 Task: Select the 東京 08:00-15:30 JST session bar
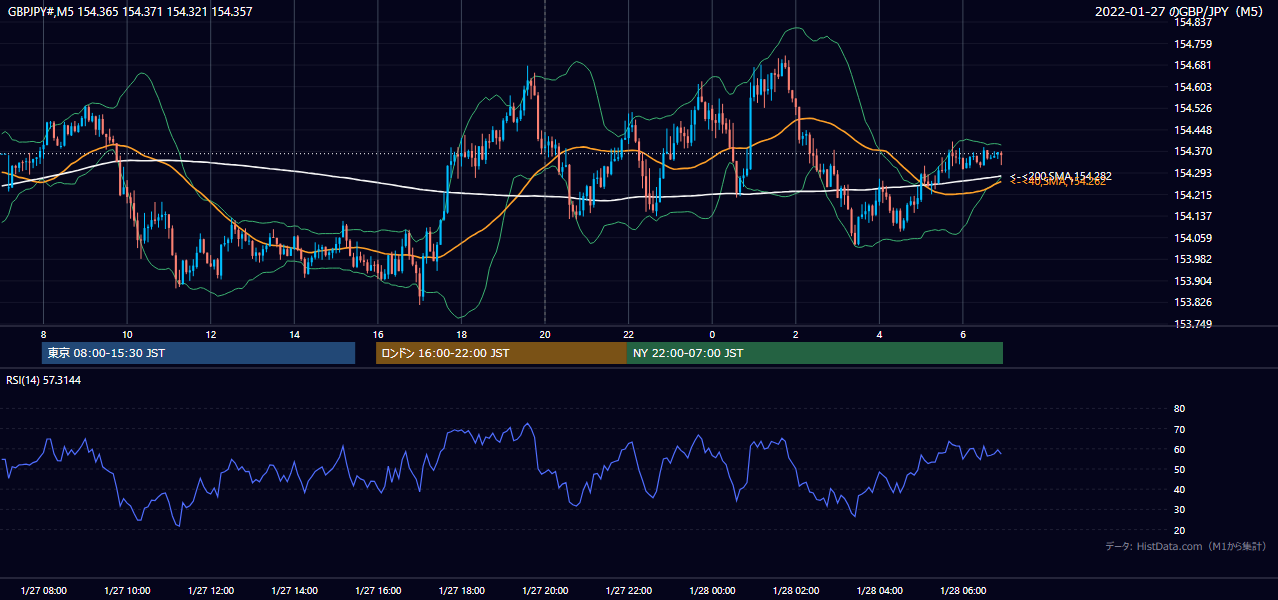[199, 353]
